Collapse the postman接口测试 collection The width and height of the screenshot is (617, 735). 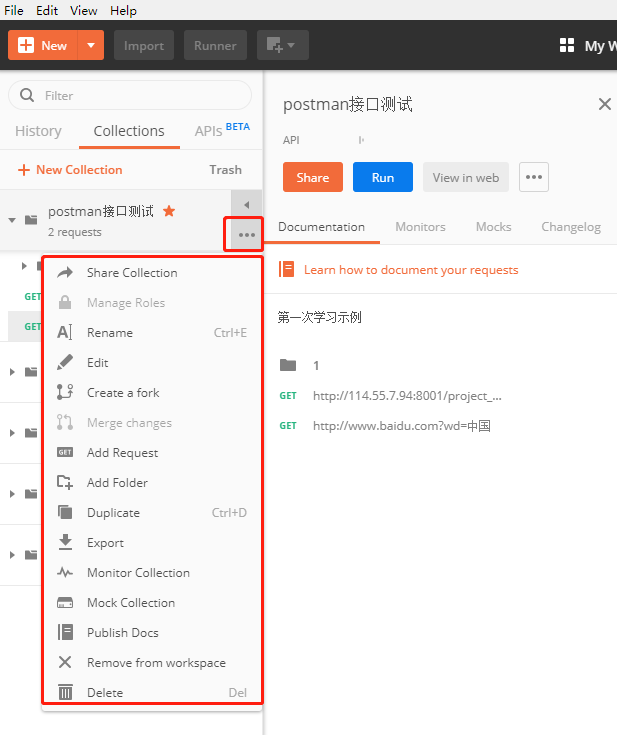point(12,220)
